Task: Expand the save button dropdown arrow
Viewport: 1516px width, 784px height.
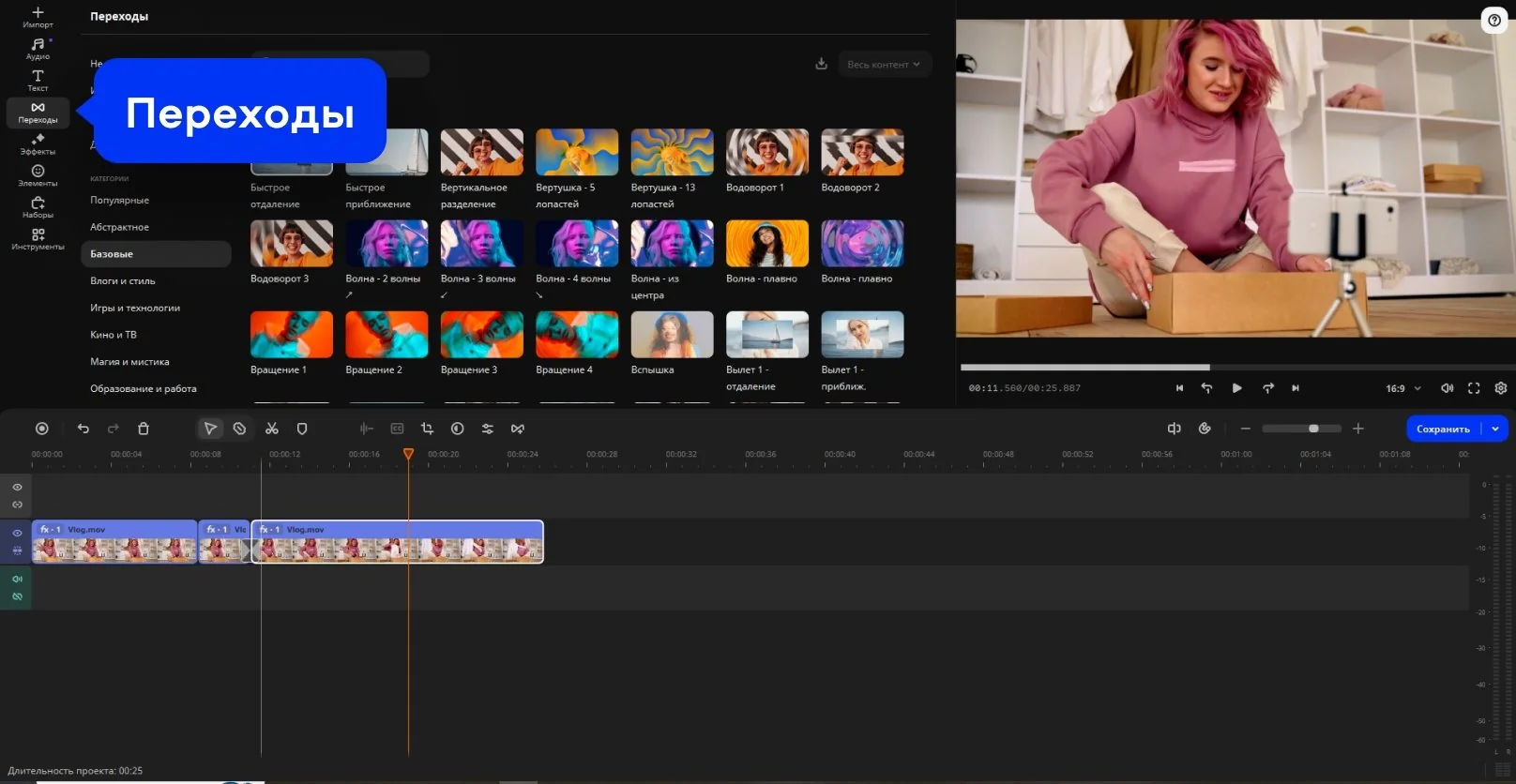Action: [1495, 429]
